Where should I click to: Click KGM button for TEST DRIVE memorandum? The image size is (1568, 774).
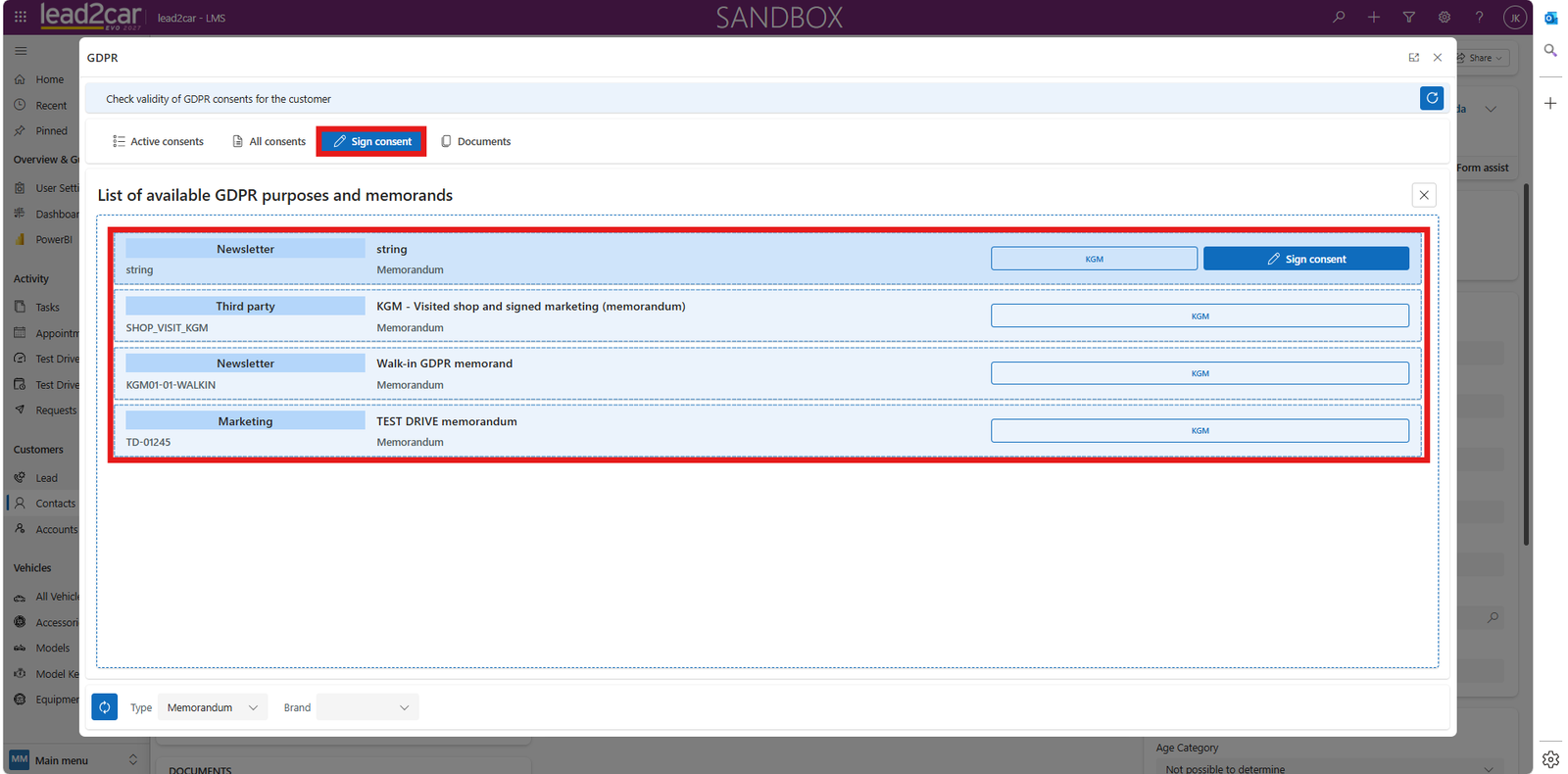click(1200, 431)
